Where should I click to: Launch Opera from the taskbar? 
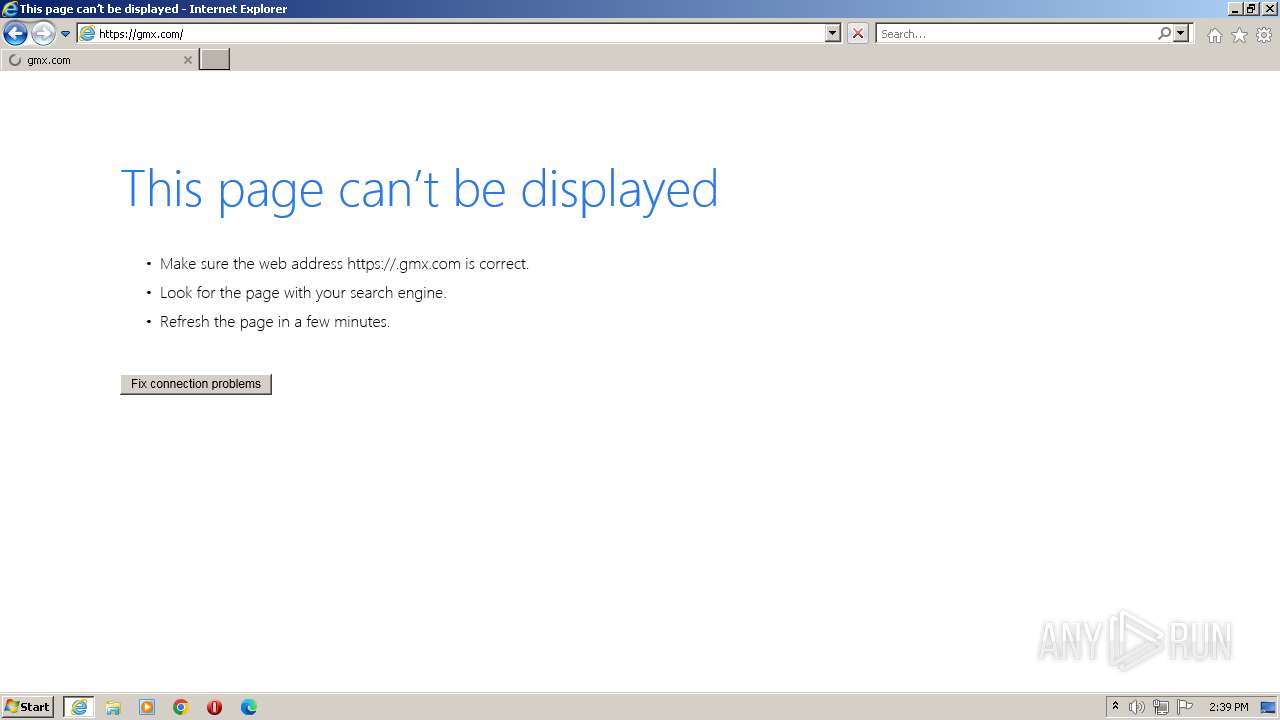(214, 707)
